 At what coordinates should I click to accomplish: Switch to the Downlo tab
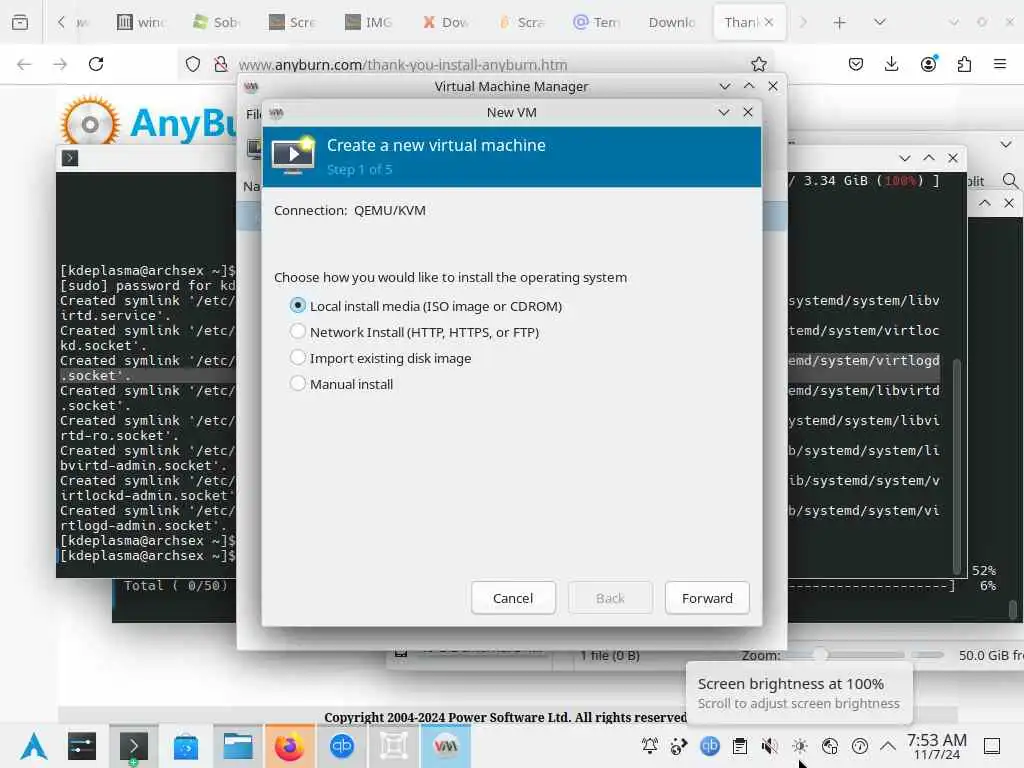click(x=672, y=22)
